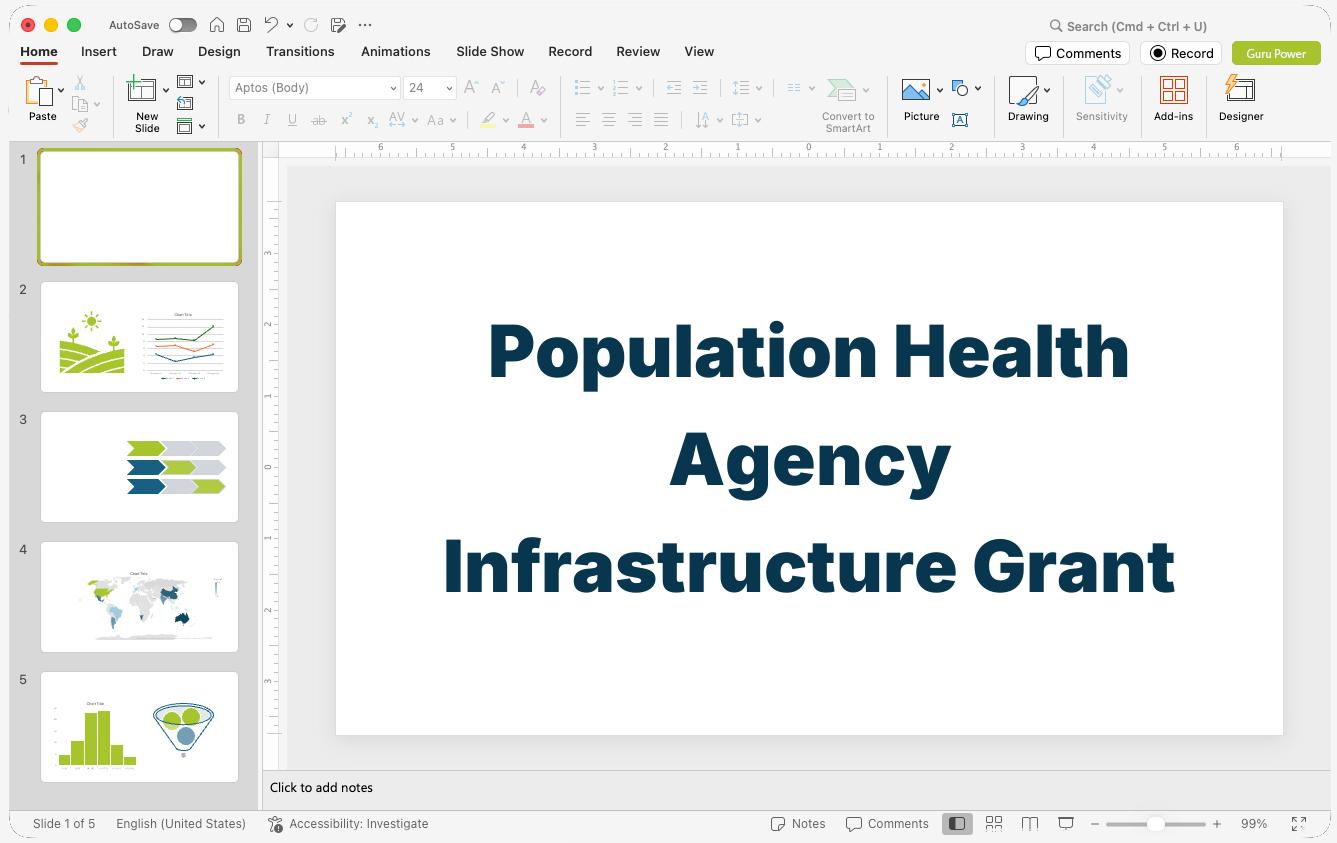The height and width of the screenshot is (843, 1337).
Task: Toggle Superscript formatting
Action: [346, 120]
